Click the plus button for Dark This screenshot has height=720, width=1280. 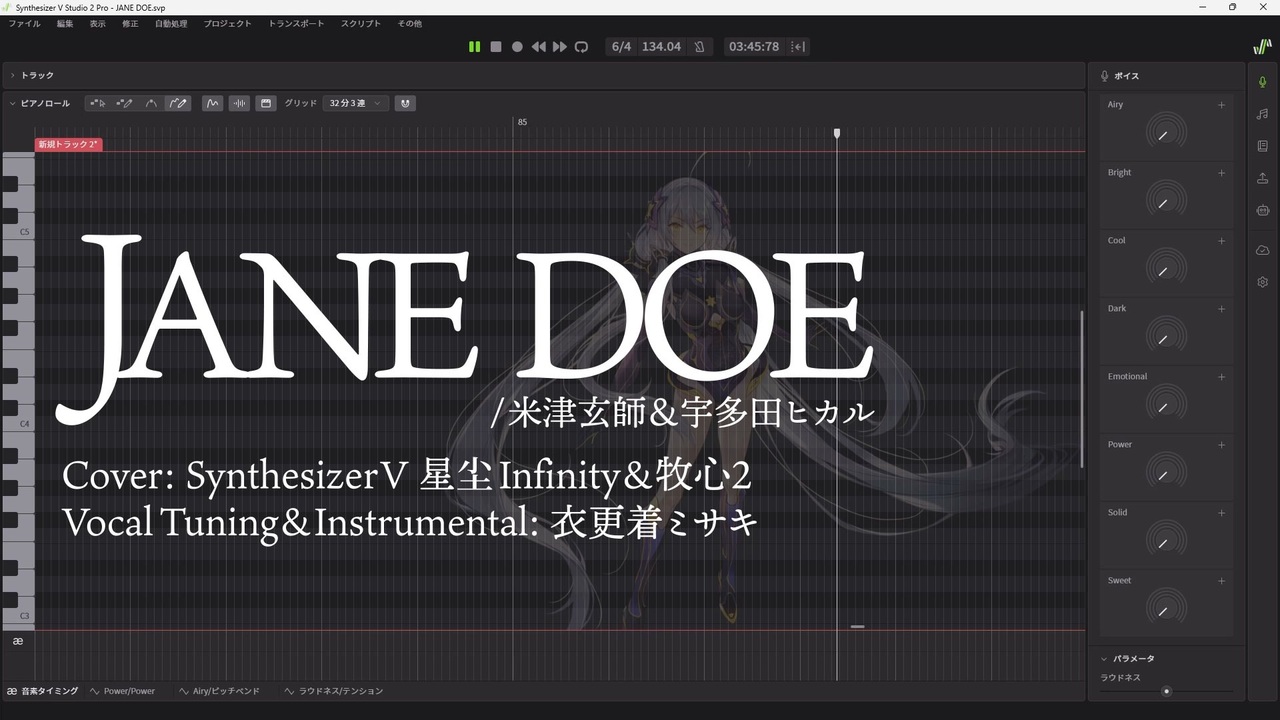click(x=1221, y=309)
